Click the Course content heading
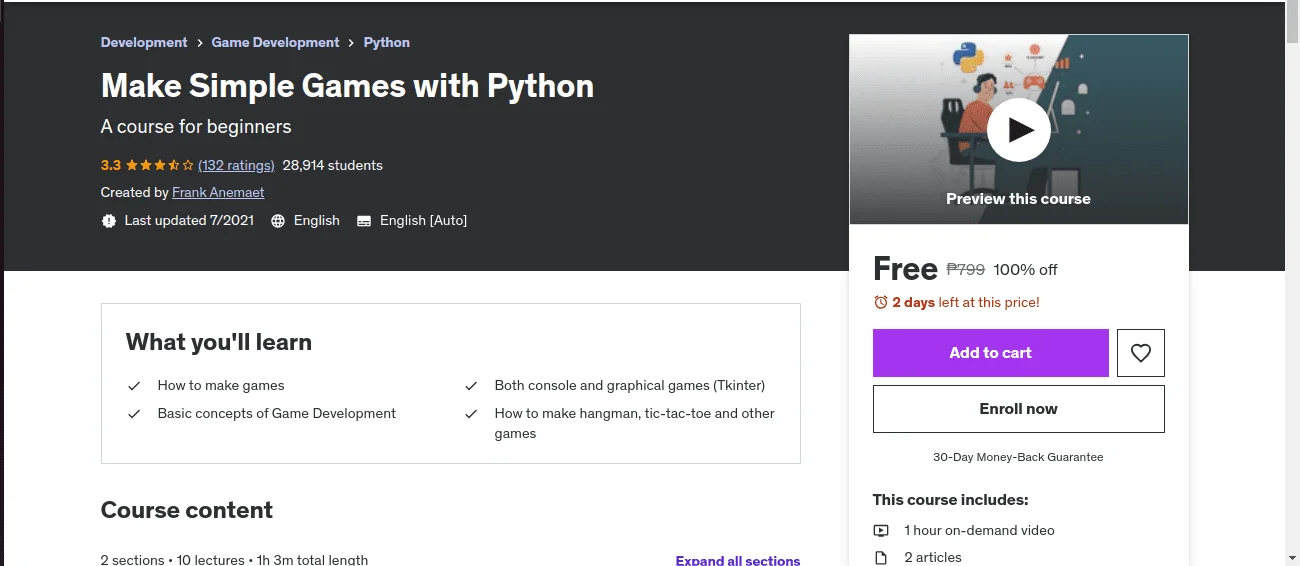 click(x=187, y=510)
